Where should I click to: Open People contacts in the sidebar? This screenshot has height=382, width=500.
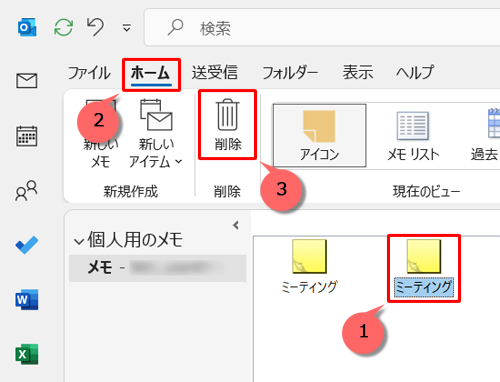point(27,191)
